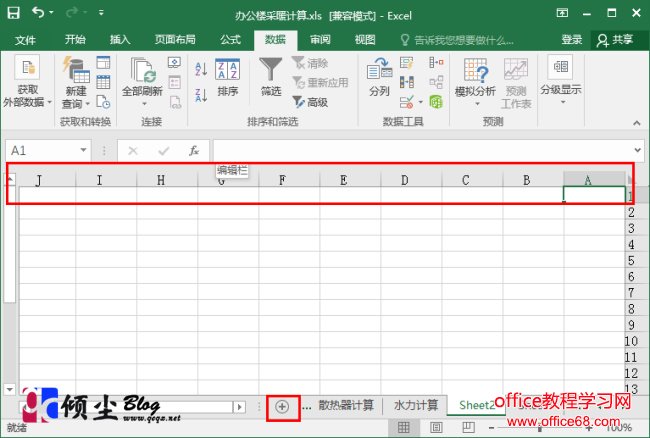Switch to the Insert (插入) tab
The width and height of the screenshot is (650, 438).
pos(120,40)
